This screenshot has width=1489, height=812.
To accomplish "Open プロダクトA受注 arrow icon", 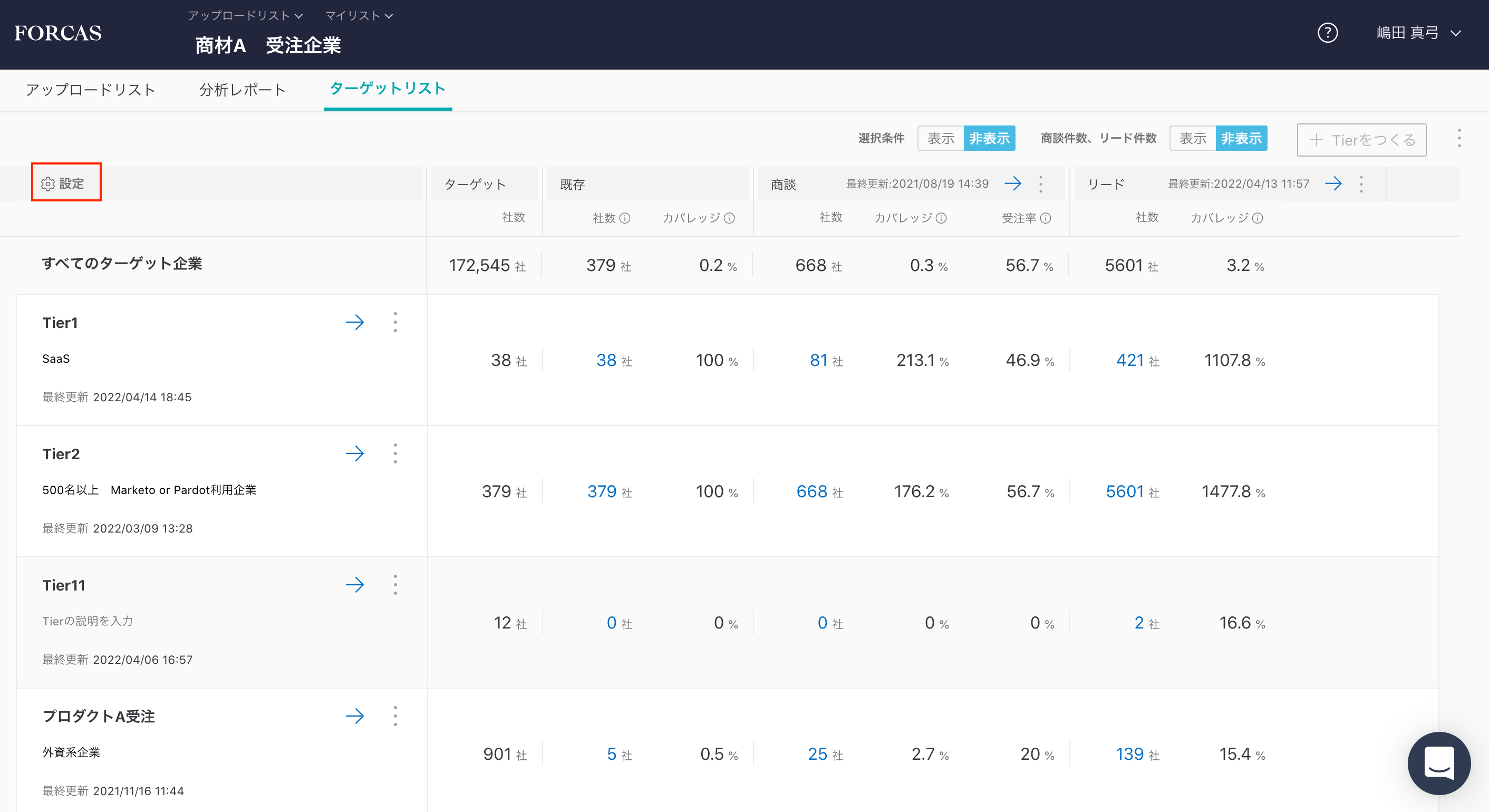I will click(354, 716).
